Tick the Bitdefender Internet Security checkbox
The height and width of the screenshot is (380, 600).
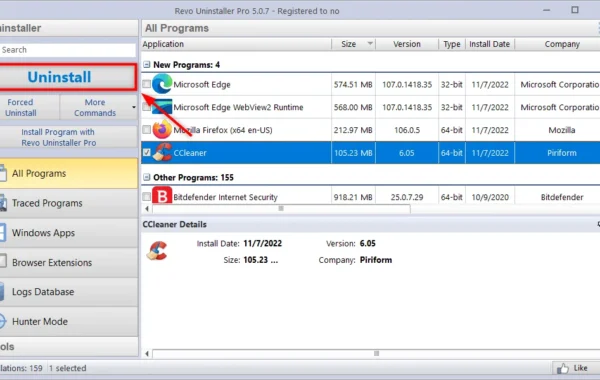click(x=146, y=197)
